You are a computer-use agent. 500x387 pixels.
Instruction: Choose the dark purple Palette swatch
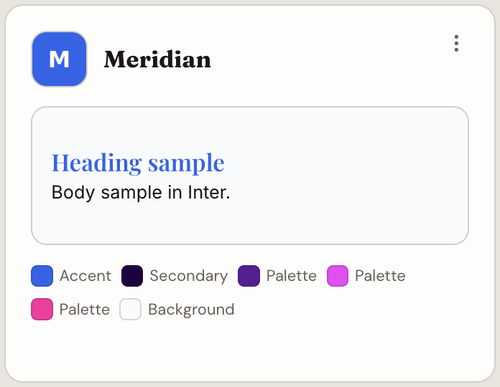(249, 276)
